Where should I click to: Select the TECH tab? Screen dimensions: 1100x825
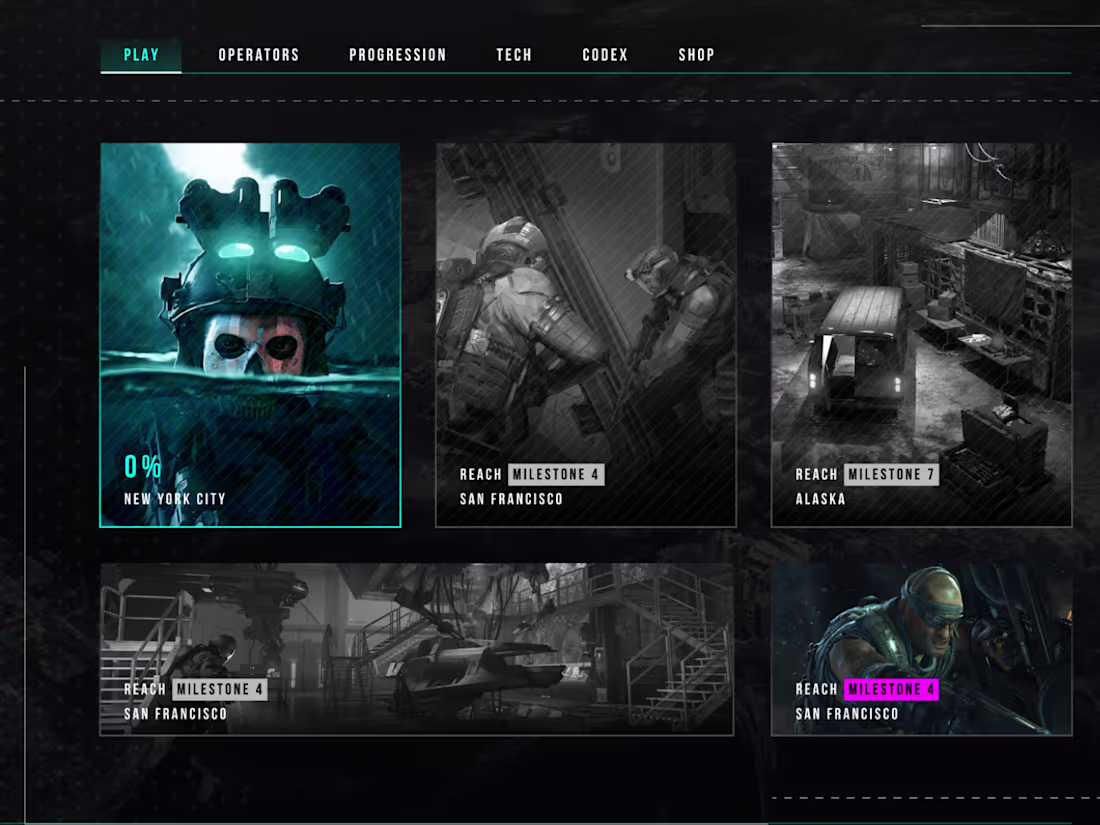[x=514, y=55]
